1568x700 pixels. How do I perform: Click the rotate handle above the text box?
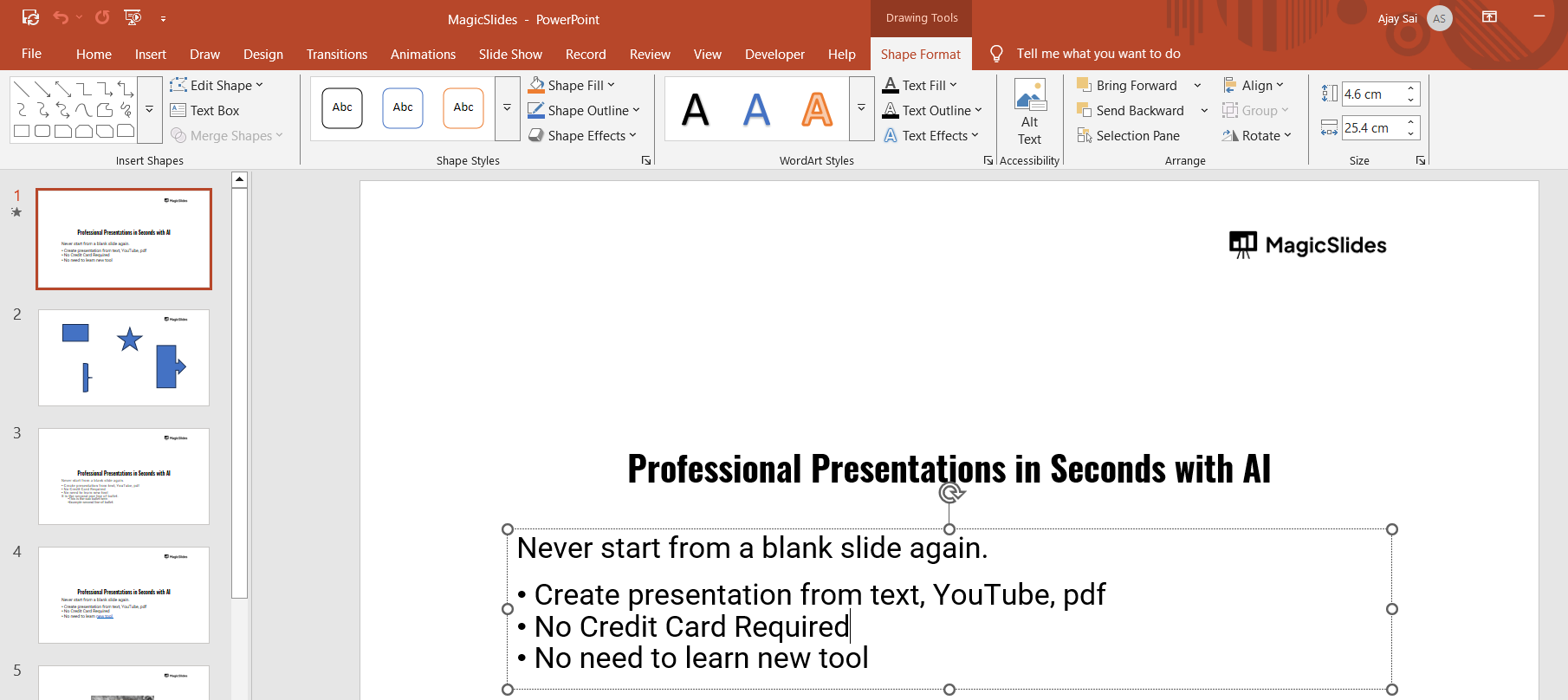tap(950, 493)
